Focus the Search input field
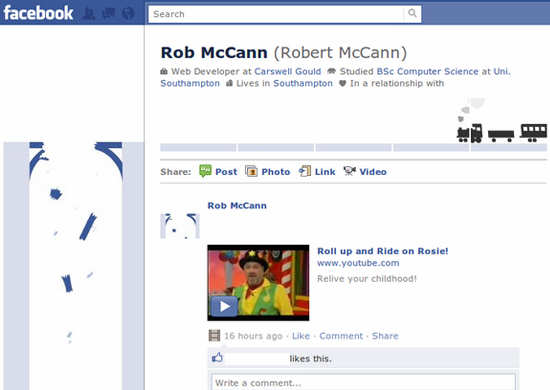Image resolution: width=550 pixels, height=390 pixels. [276, 14]
